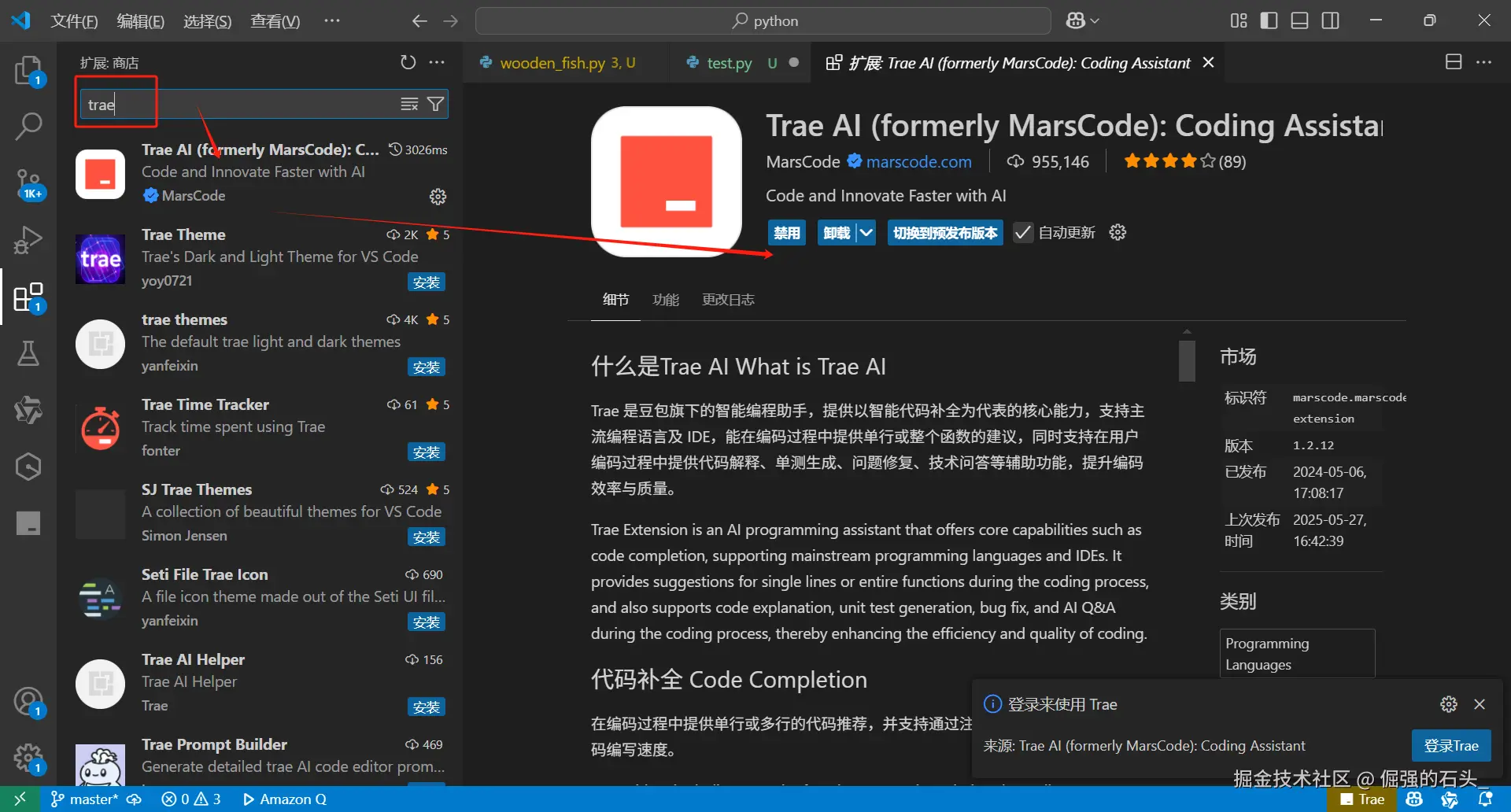Synchronize changes from status bar cloud icon

[x=134, y=799]
